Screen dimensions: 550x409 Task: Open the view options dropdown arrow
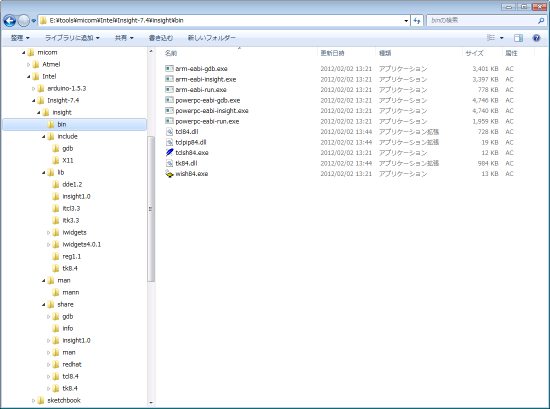click(x=502, y=38)
